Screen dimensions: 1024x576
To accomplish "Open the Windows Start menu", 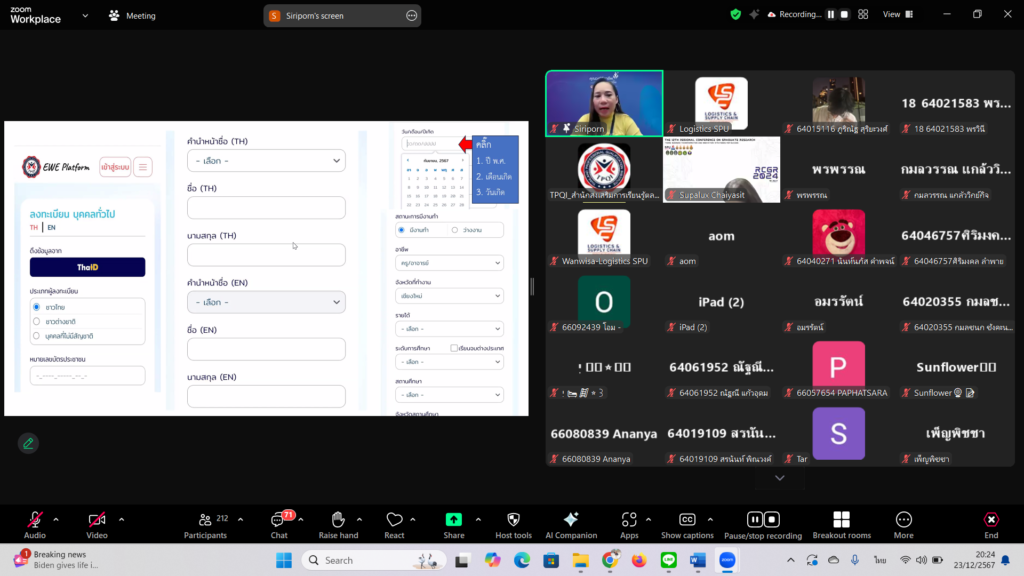I will coord(284,560).
